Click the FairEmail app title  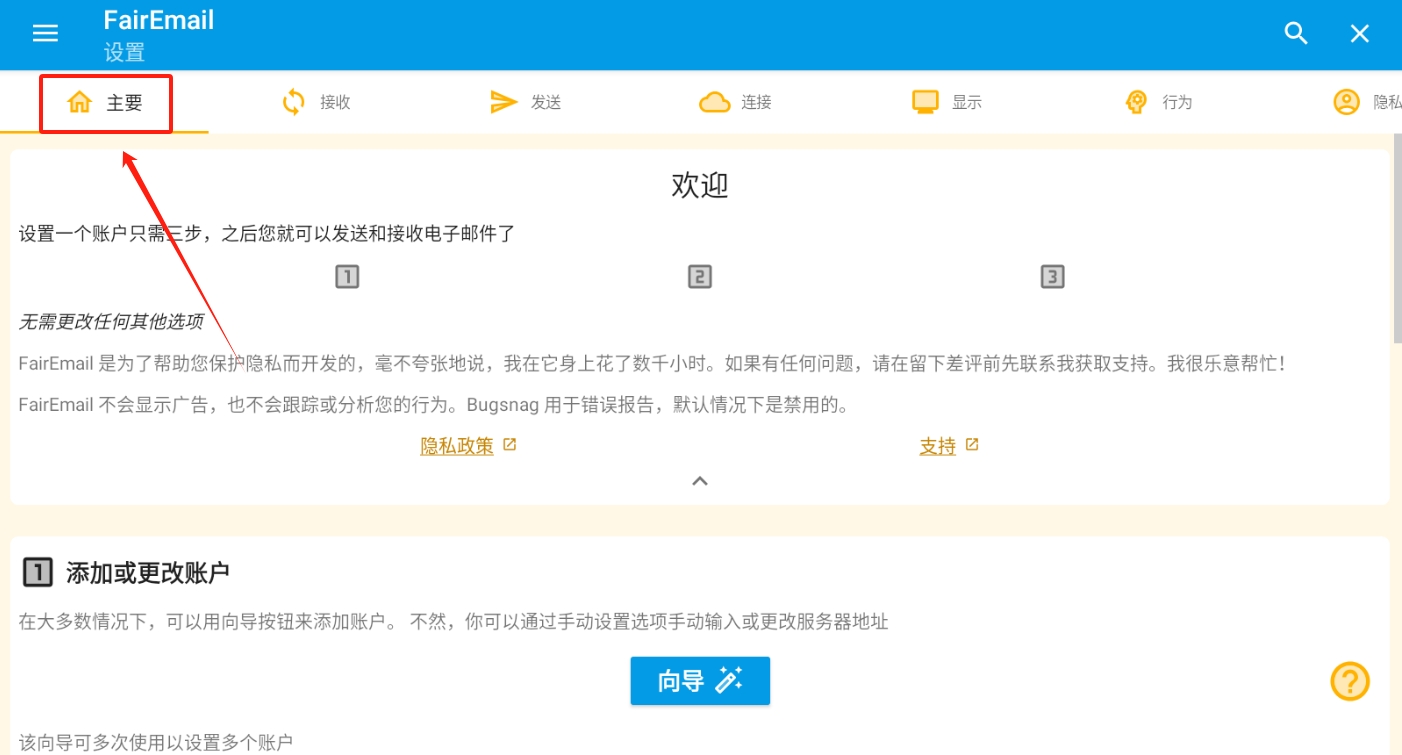[159, 20]
